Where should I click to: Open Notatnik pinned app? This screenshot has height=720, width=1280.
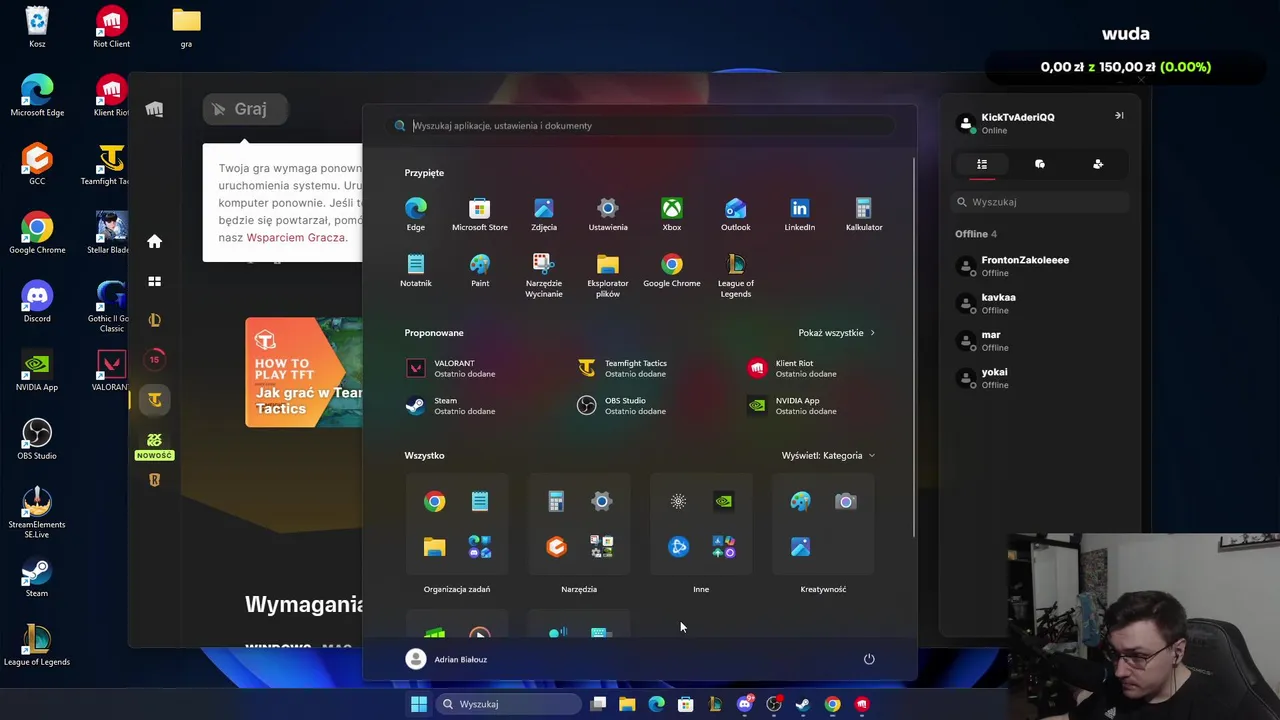point(415,270)
